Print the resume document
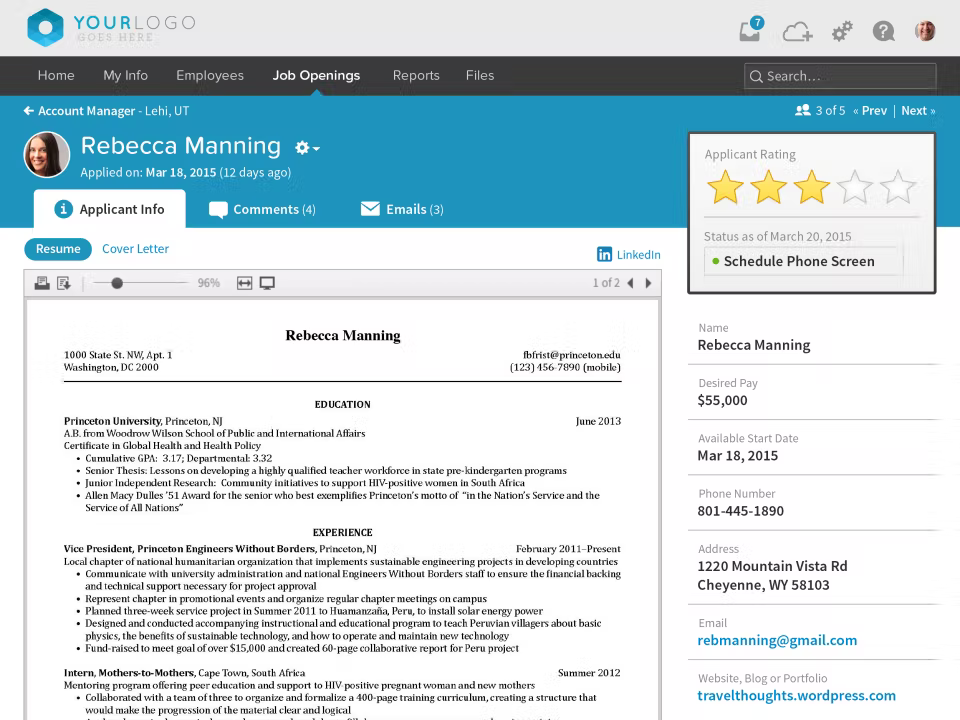The width and height of the screenshot is (960, 720). tap(40, 283)
